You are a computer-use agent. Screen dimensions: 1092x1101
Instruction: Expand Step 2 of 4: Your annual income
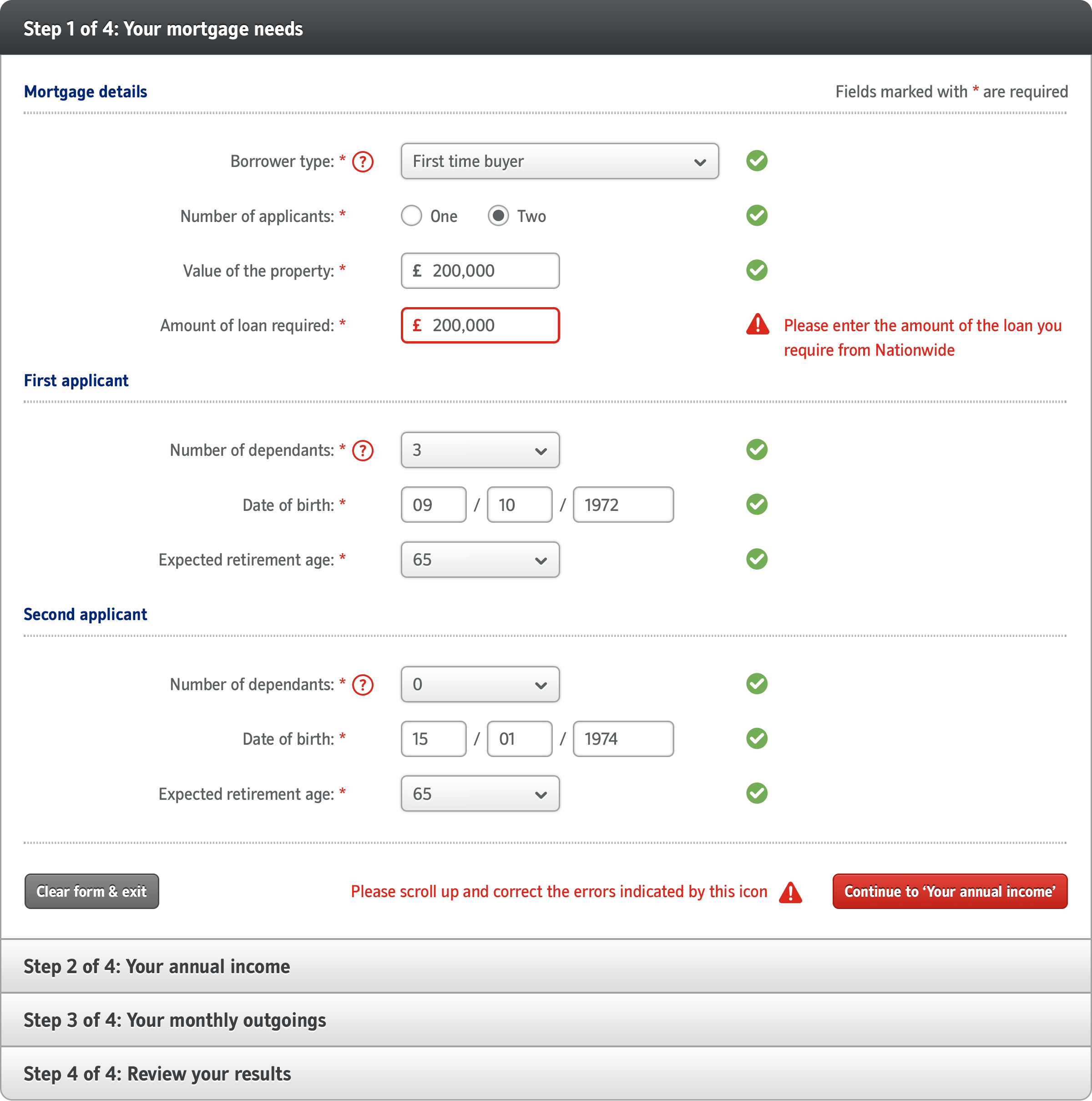point(546,966)
